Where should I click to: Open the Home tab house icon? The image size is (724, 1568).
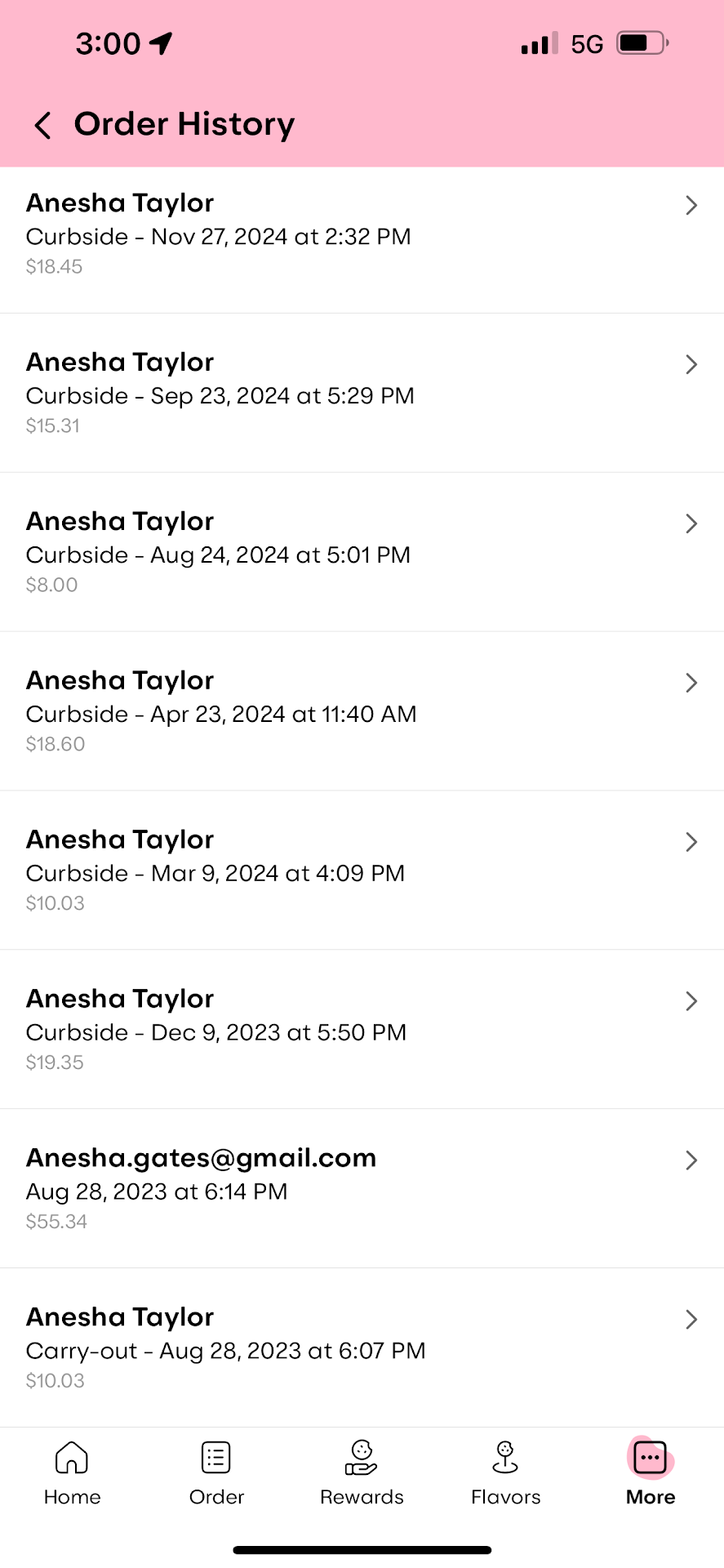pos(72,1457)
